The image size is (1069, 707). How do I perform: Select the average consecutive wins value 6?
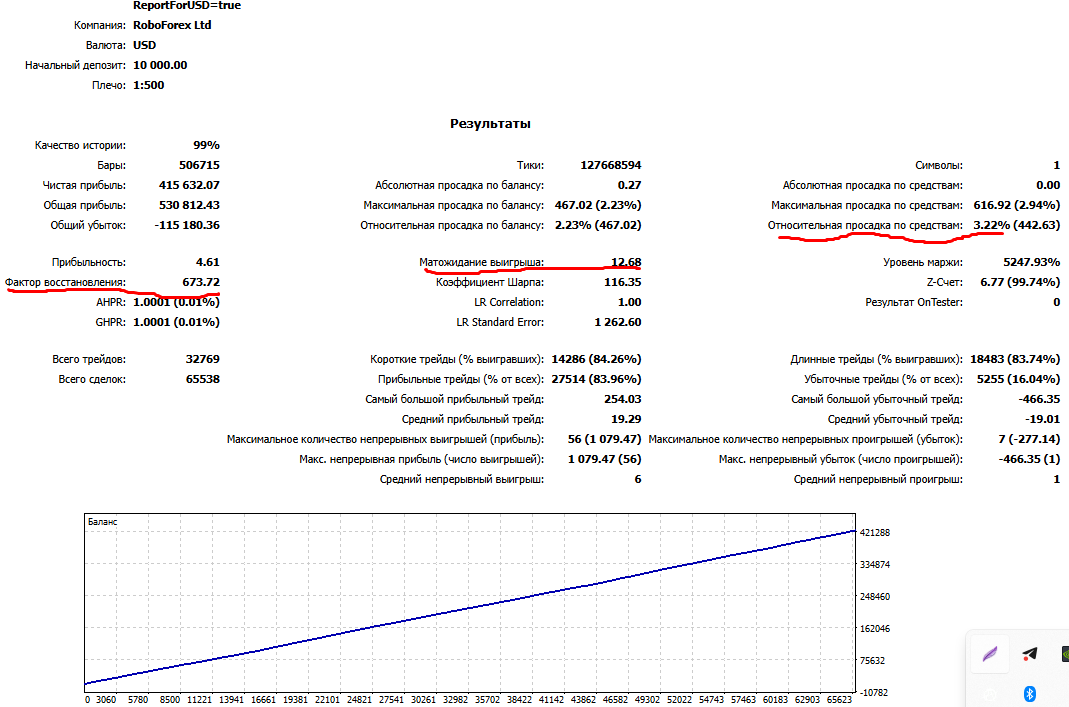(x=638, y=479)
